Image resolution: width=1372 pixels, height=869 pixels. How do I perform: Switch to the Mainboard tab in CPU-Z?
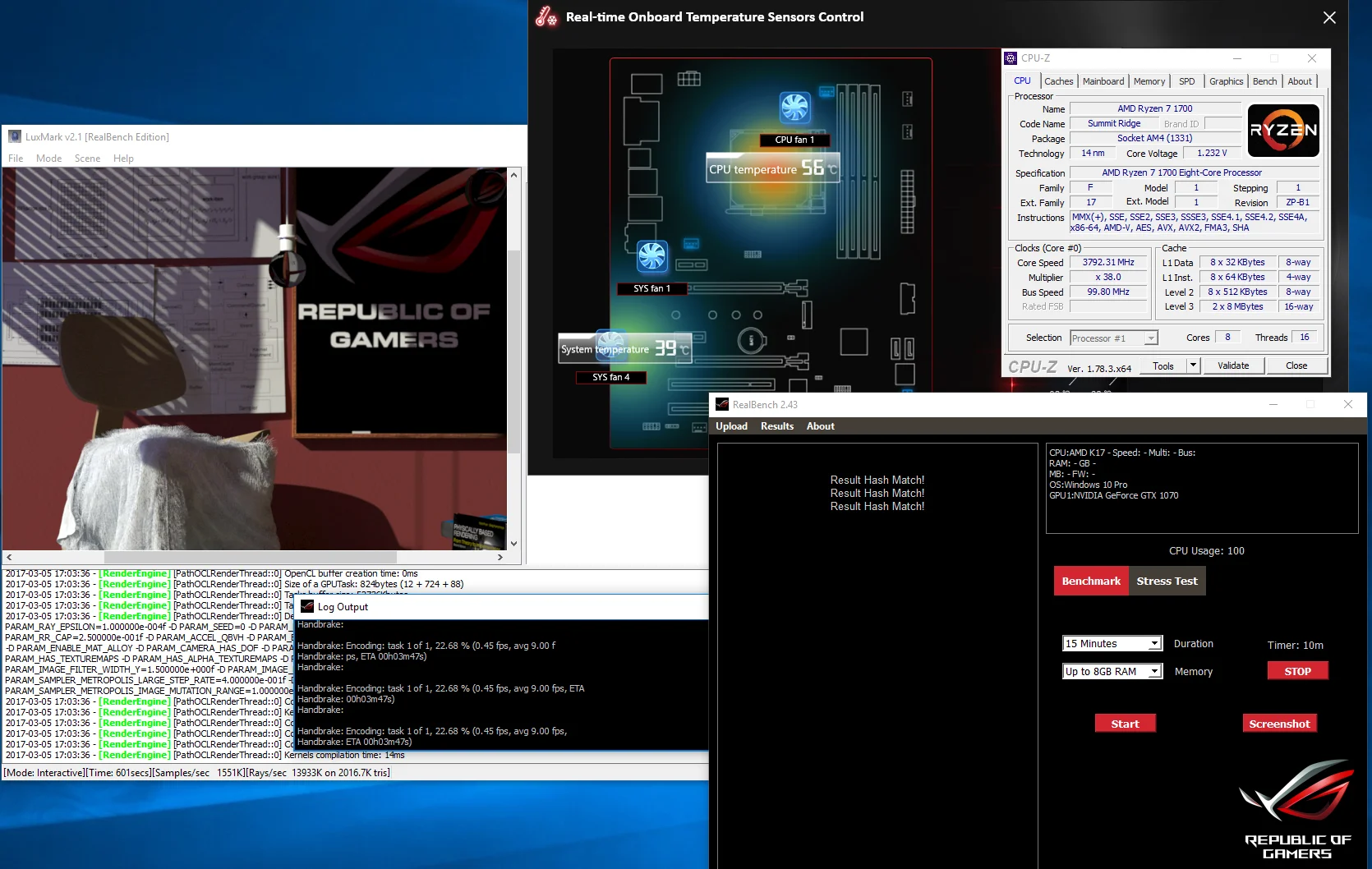[1103, 81]
